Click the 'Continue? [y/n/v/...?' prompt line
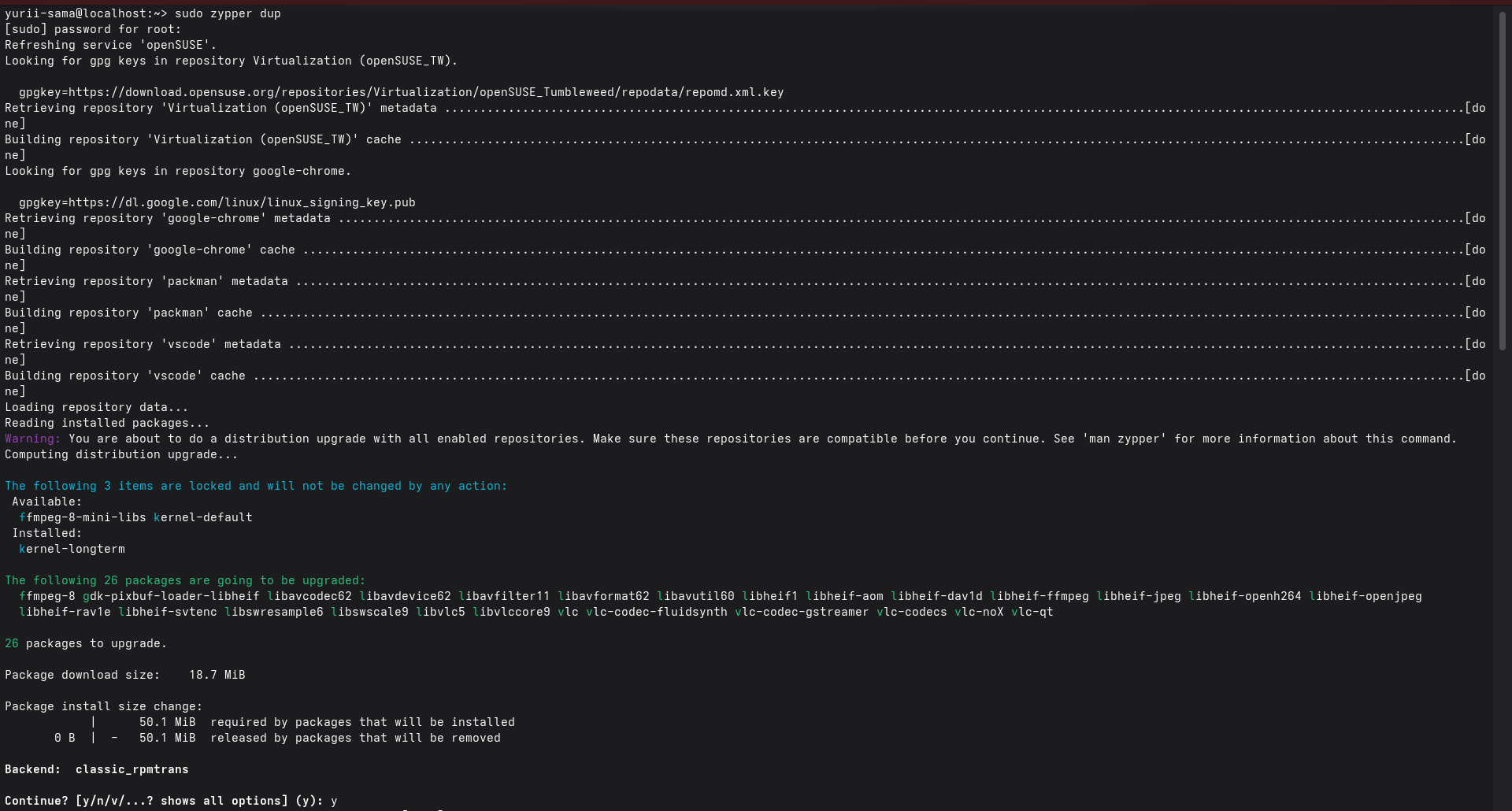 (x=171, y=801)
